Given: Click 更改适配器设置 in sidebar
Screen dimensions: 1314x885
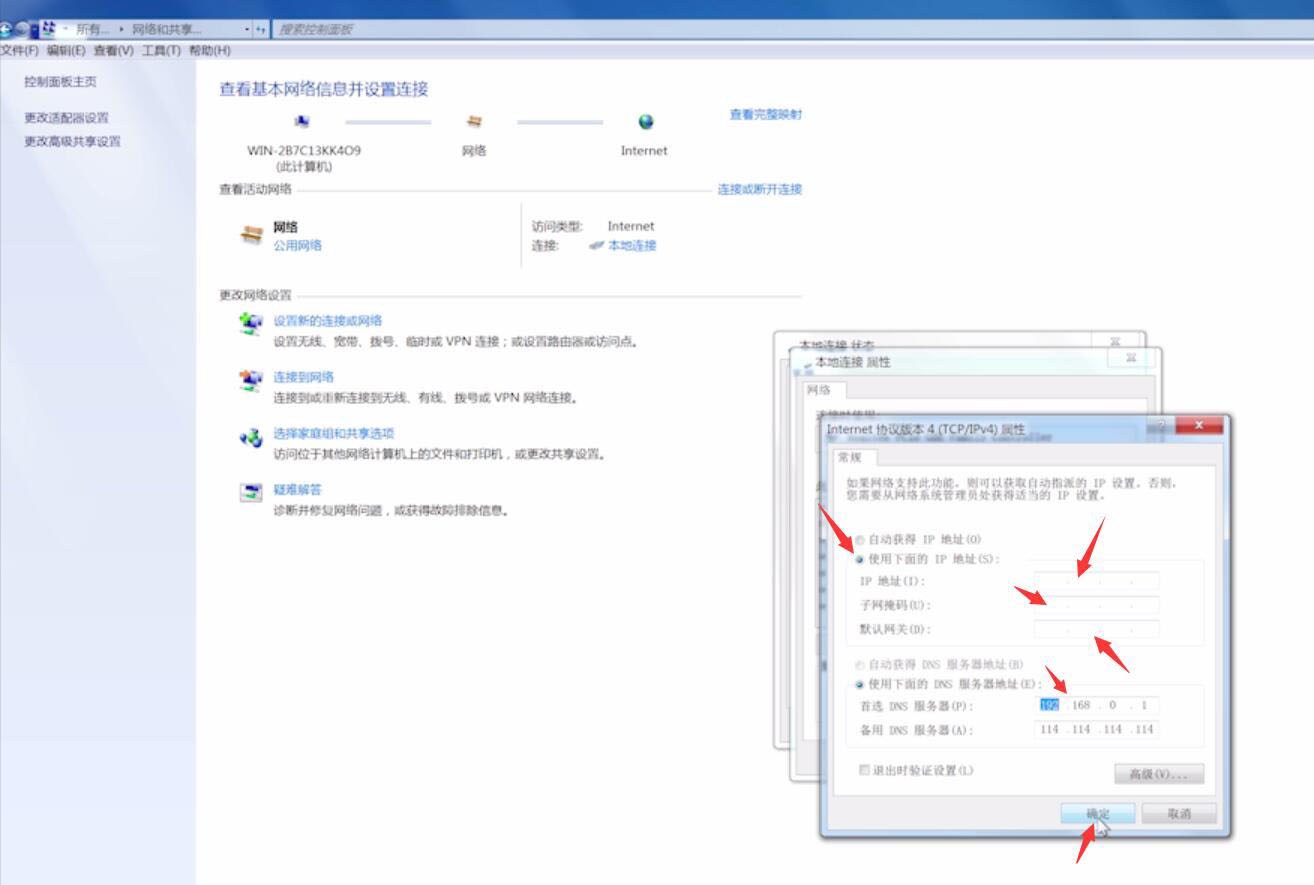Looking at the screenshot, I should click(x=67, y=118).
